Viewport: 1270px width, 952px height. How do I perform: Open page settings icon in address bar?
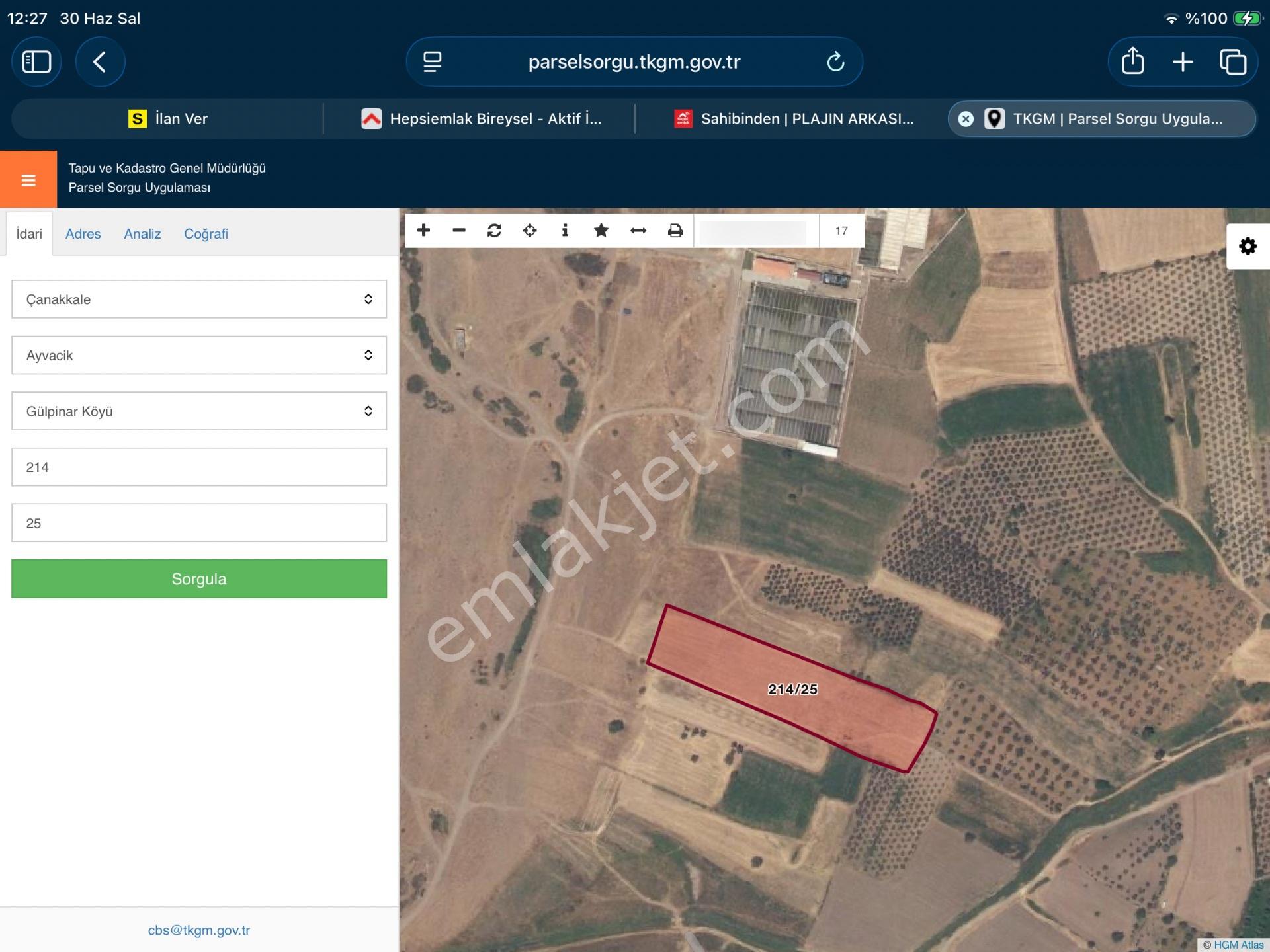tap(433, 62)
